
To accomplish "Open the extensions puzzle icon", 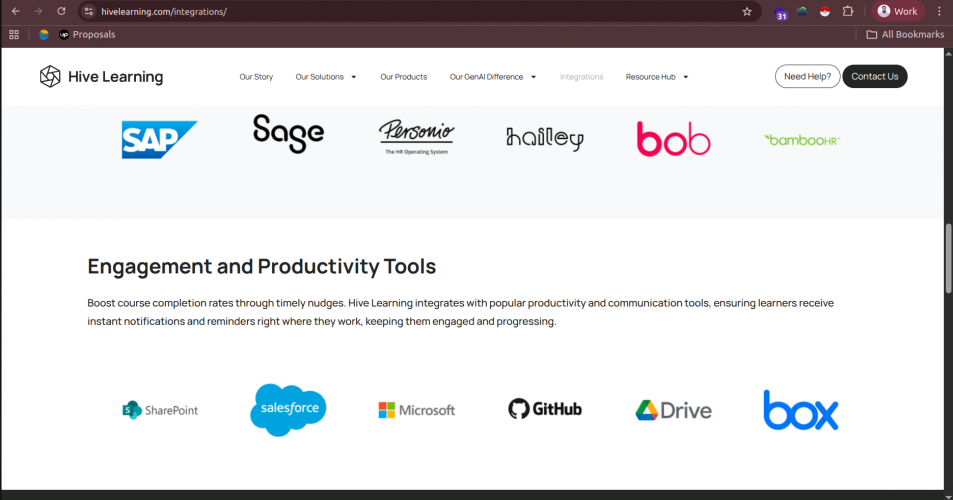I will [848, 12].
